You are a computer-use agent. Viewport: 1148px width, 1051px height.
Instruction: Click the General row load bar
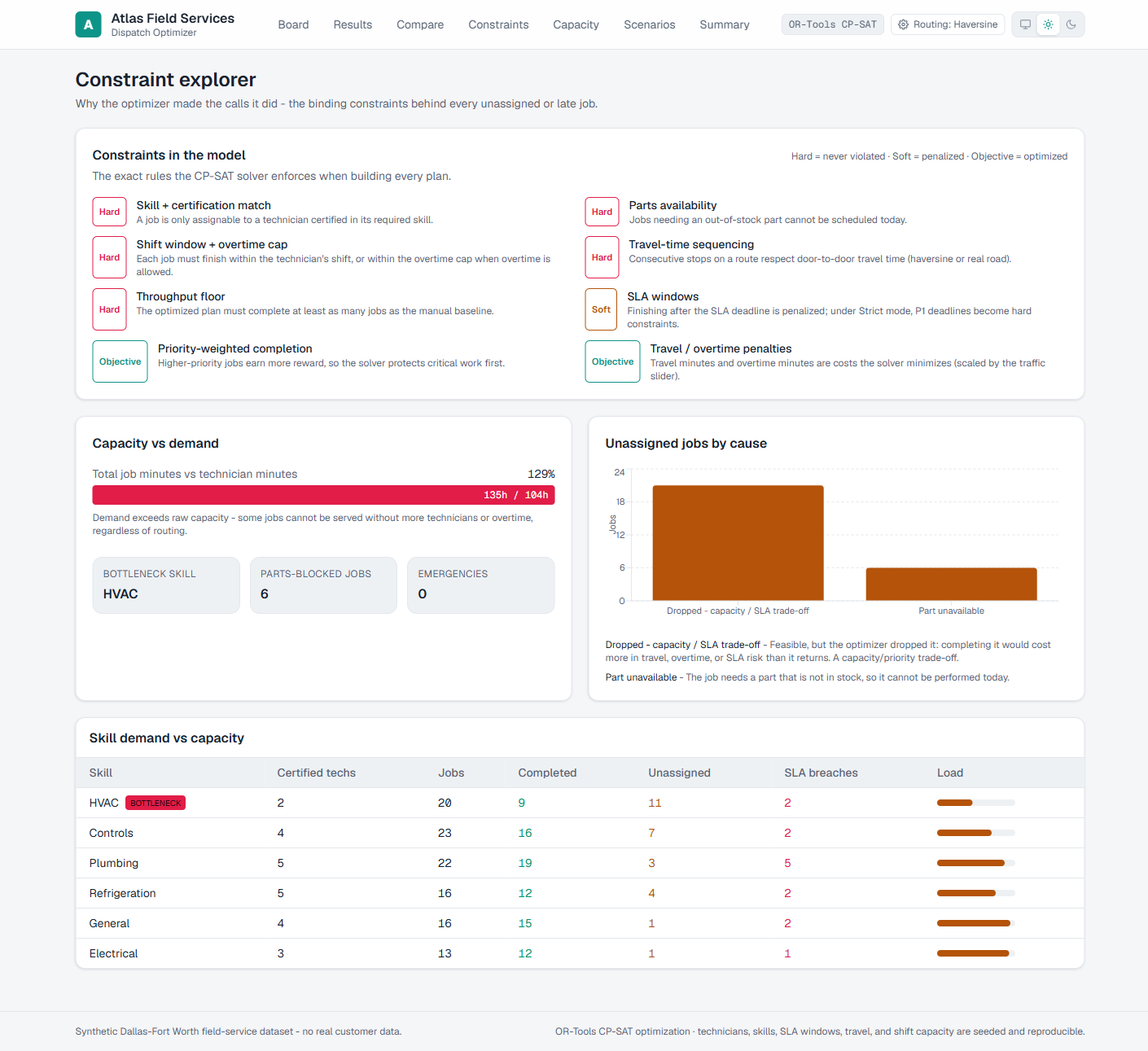click(975, 923)
